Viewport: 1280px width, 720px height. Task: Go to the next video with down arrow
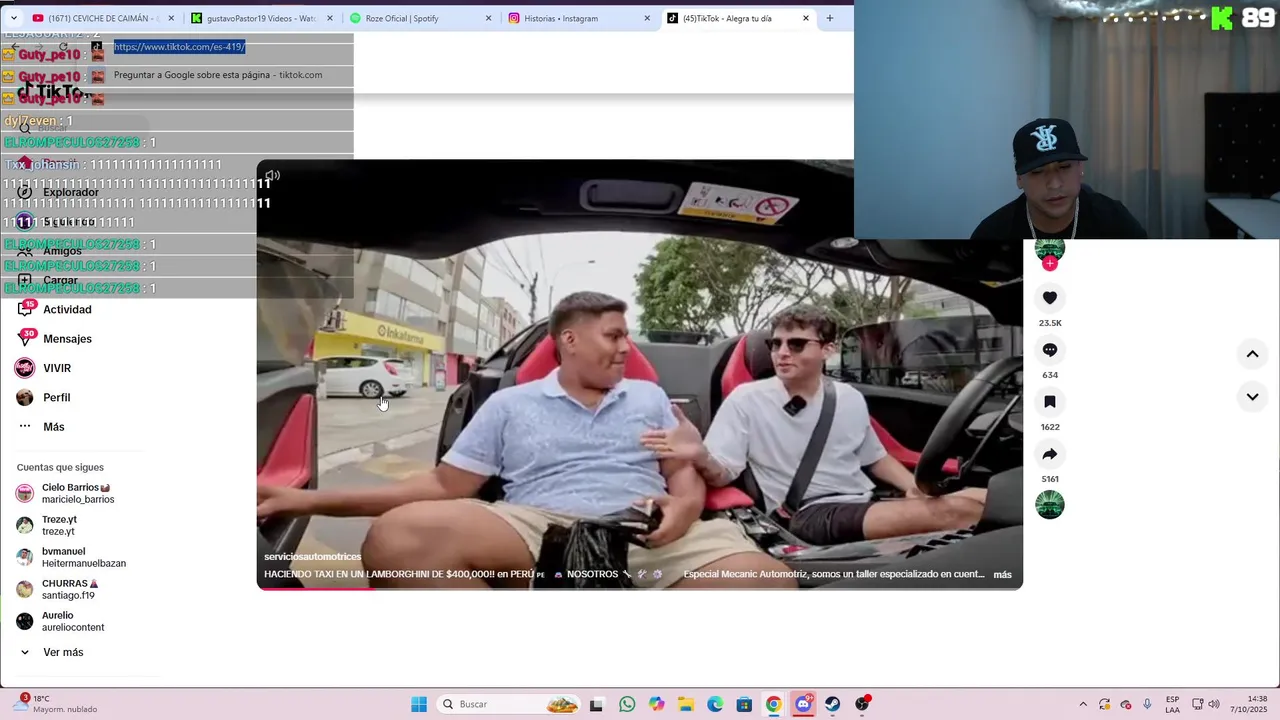pos(1252,397)
